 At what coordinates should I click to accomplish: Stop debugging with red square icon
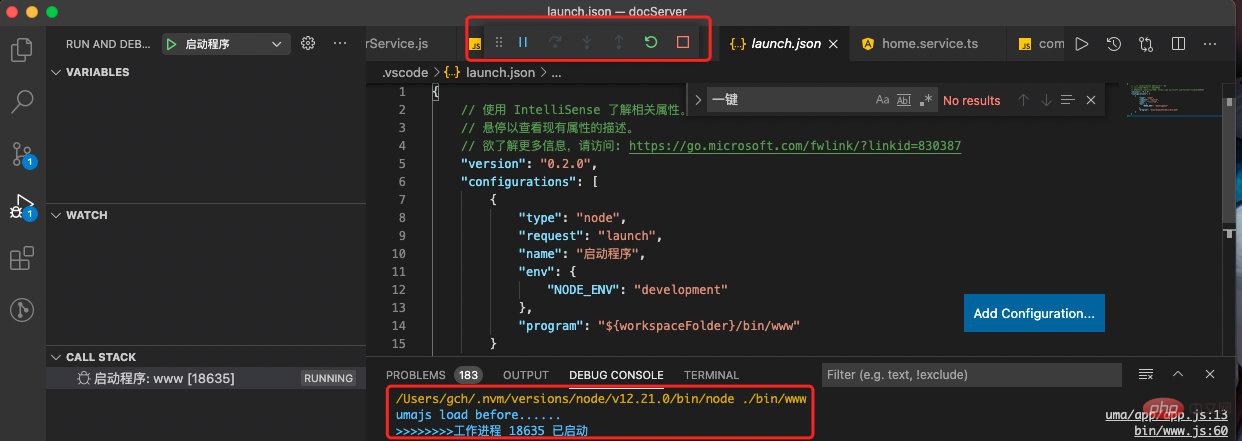(x=683, y=43)
